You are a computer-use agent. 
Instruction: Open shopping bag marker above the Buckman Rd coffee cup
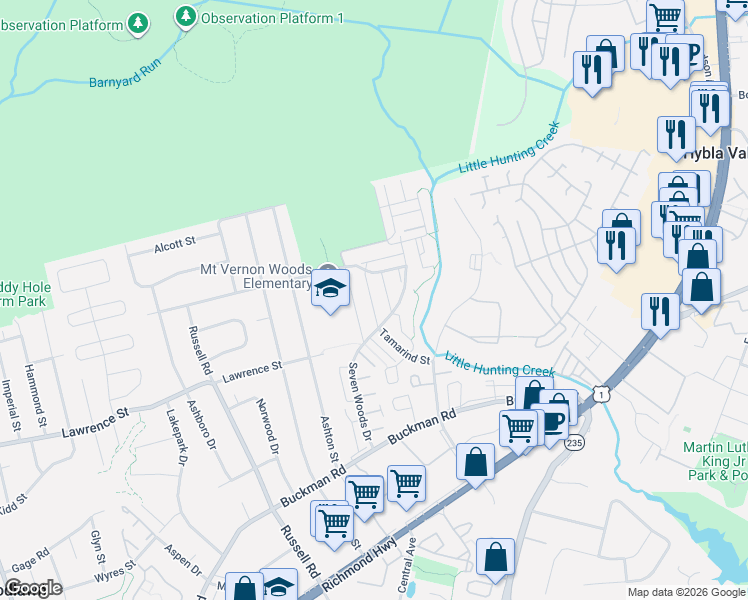click(535, 392)
